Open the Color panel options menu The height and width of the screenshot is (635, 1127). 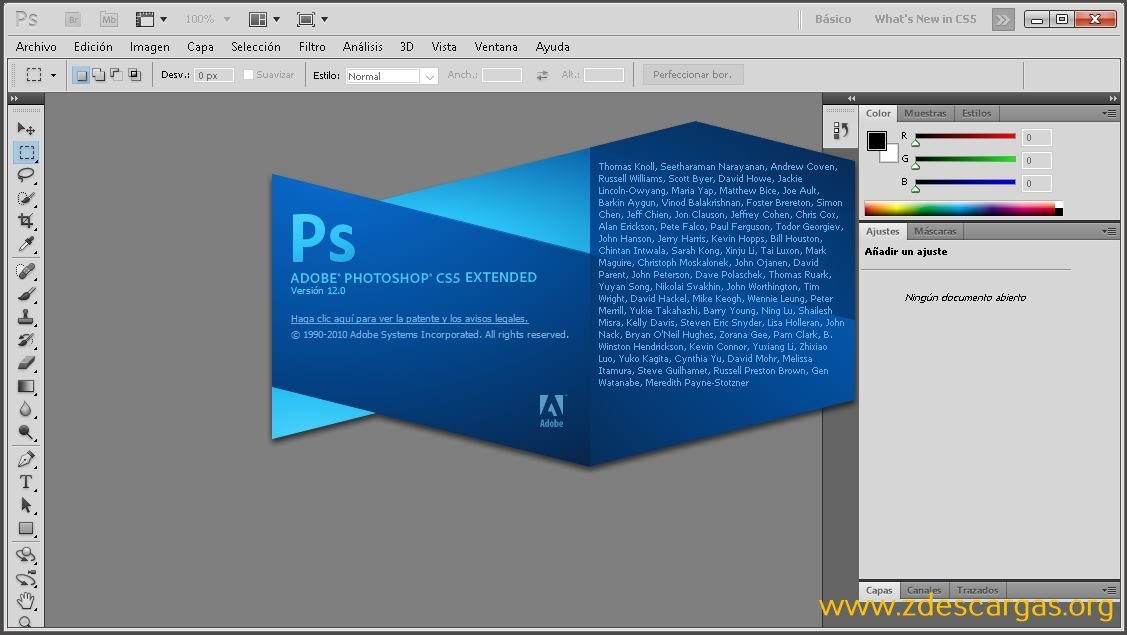coord(1109,114)
